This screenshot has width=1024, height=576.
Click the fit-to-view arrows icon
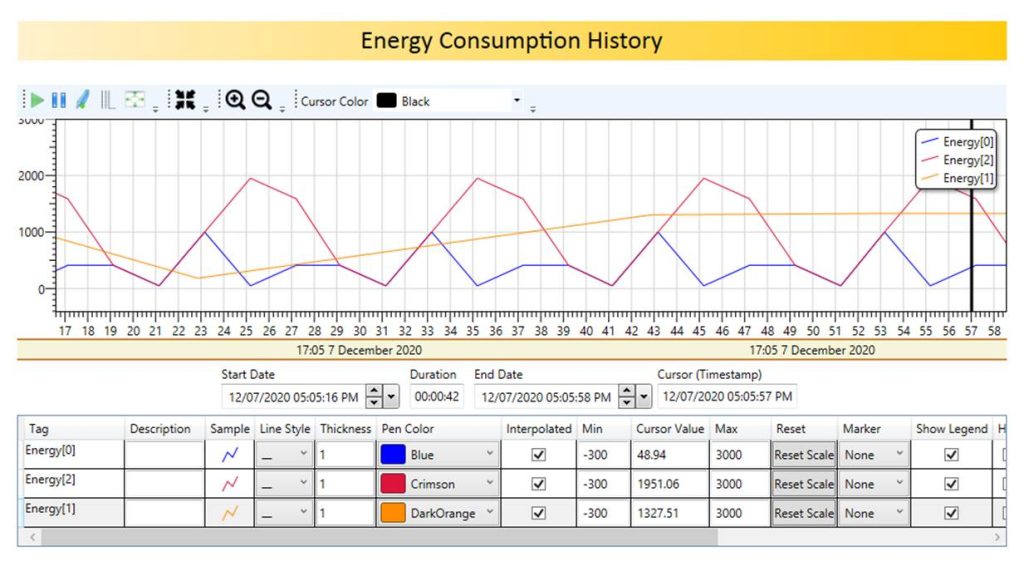coord(185,100)
